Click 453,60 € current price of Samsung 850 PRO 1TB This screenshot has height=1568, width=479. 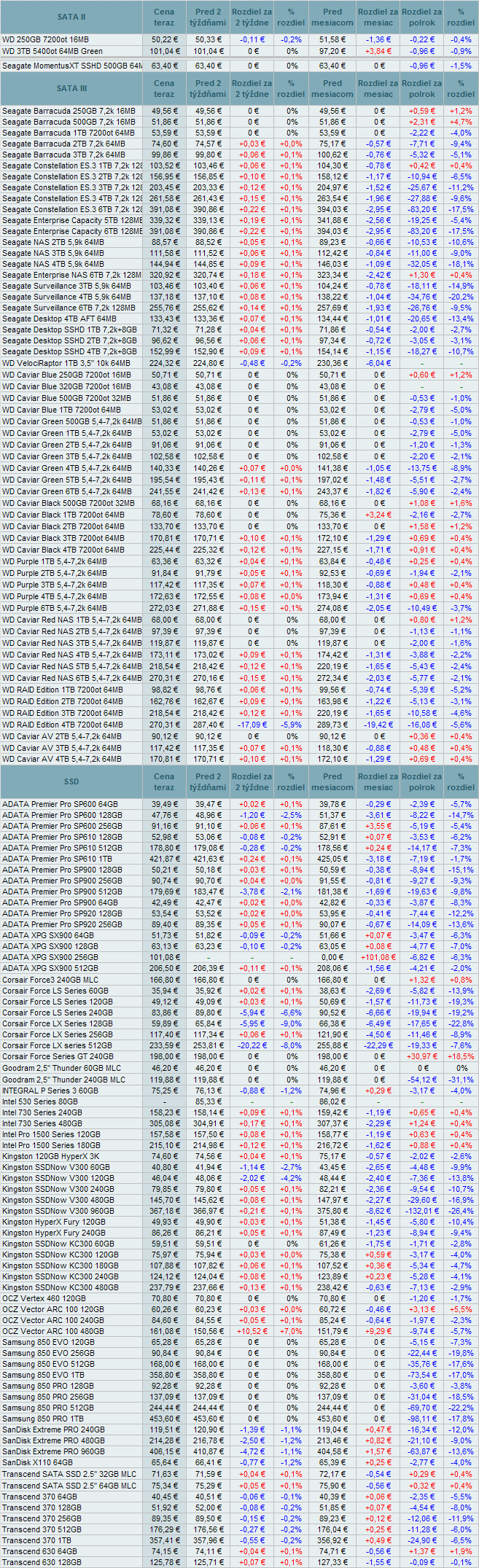tap(165, 1419)
